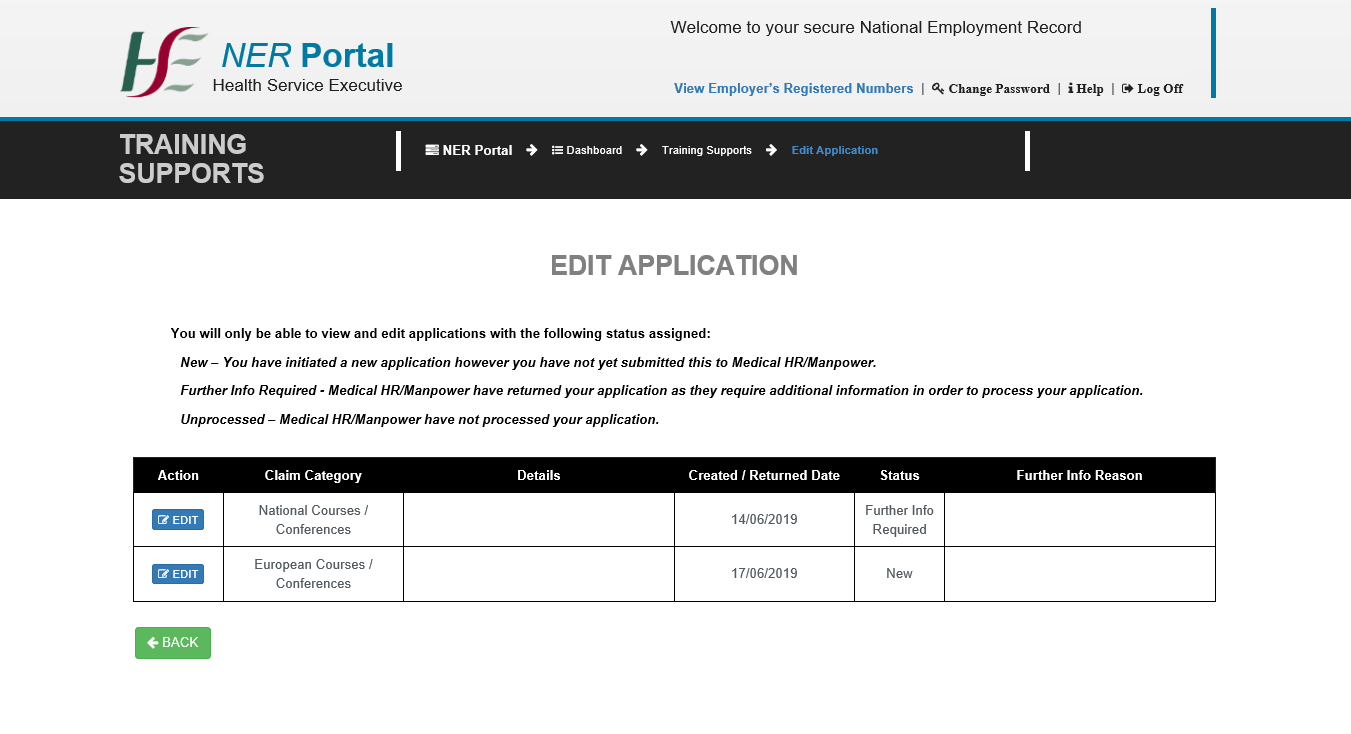Click the Further Info Required description line

click(x=662, y=391)
